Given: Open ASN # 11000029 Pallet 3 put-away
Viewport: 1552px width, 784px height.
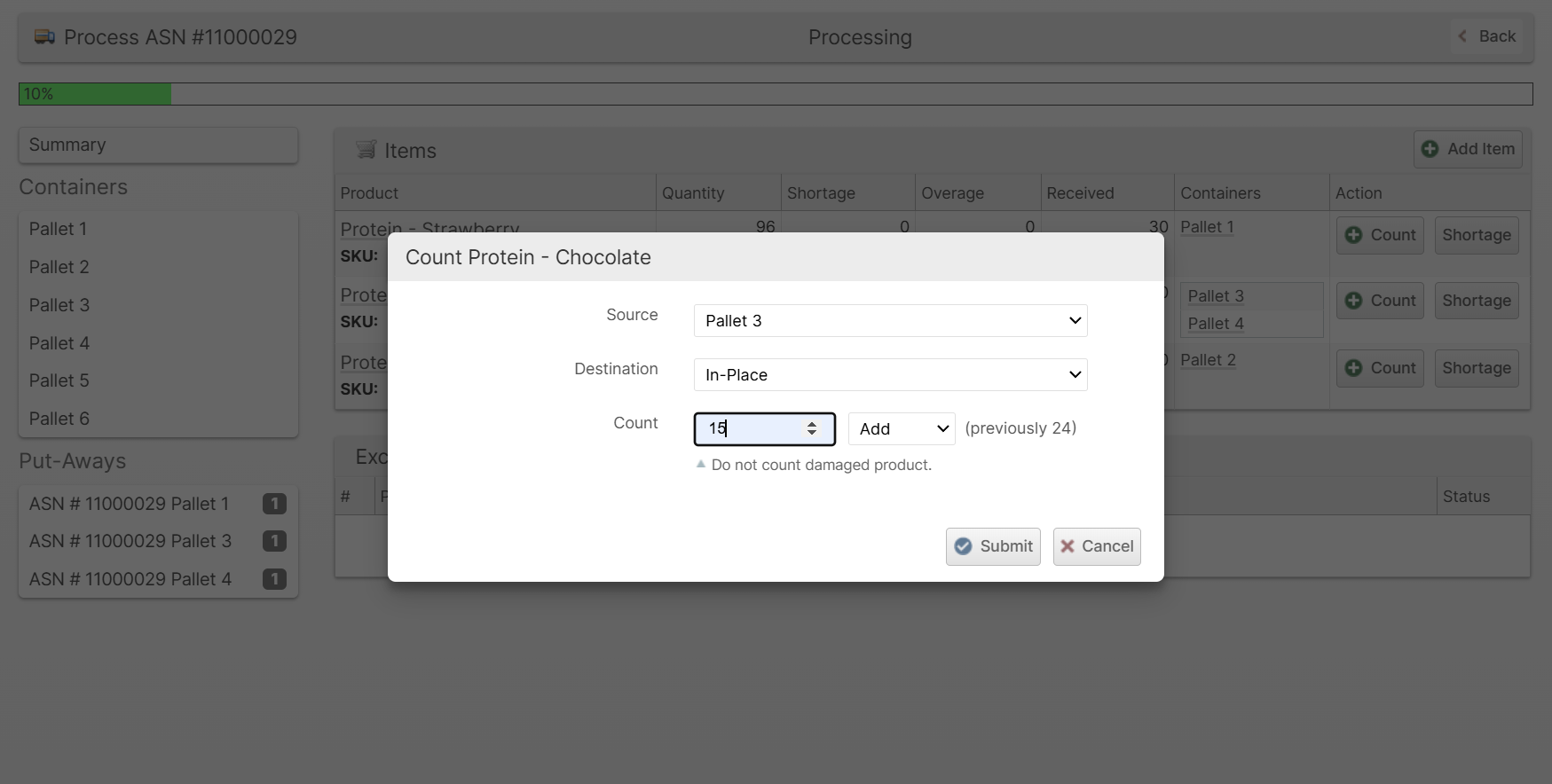Looking at the screenshot, I should pyautogui.click(x=130, y=541).
